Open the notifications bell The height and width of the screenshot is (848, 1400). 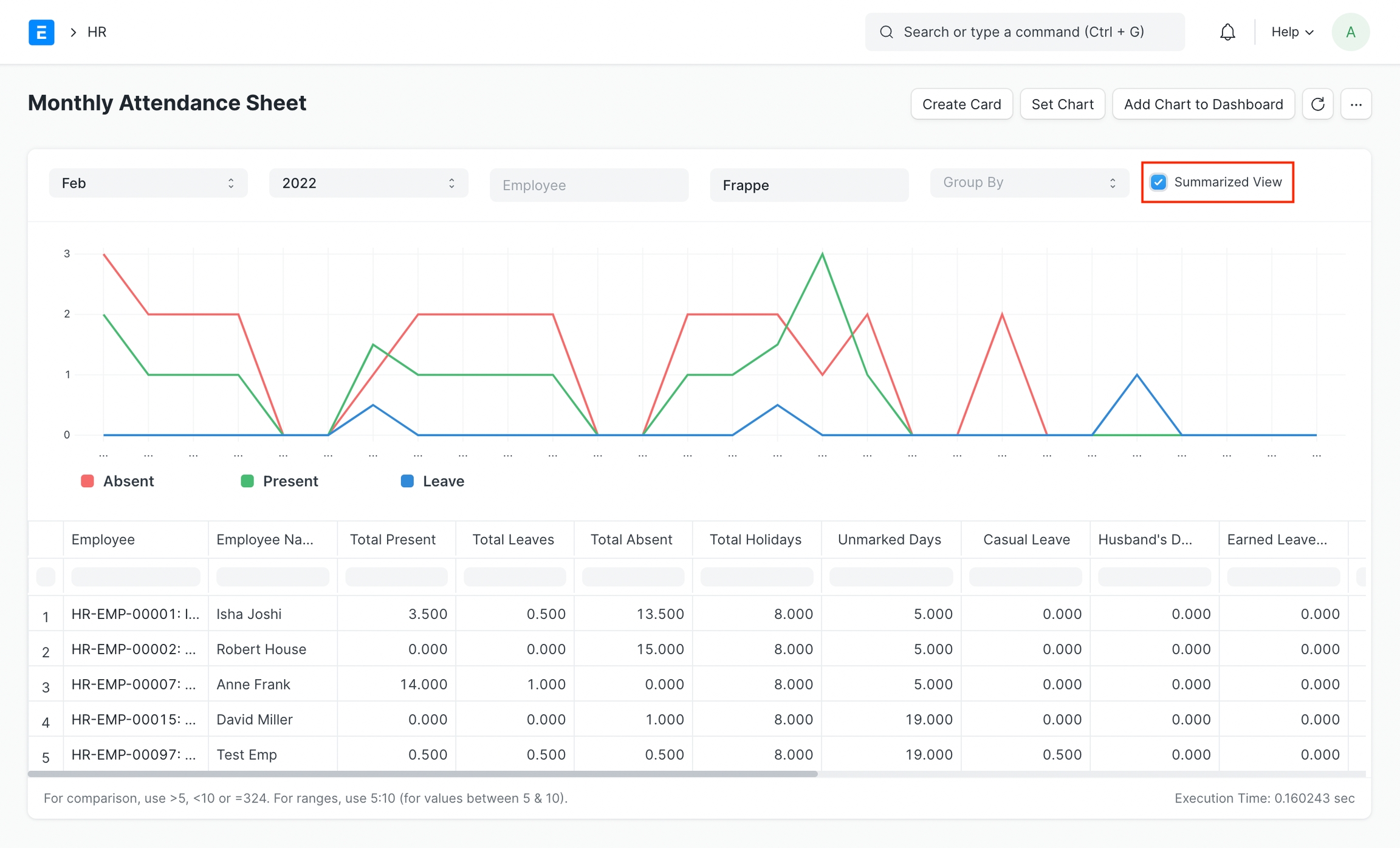pos(1227,32)
